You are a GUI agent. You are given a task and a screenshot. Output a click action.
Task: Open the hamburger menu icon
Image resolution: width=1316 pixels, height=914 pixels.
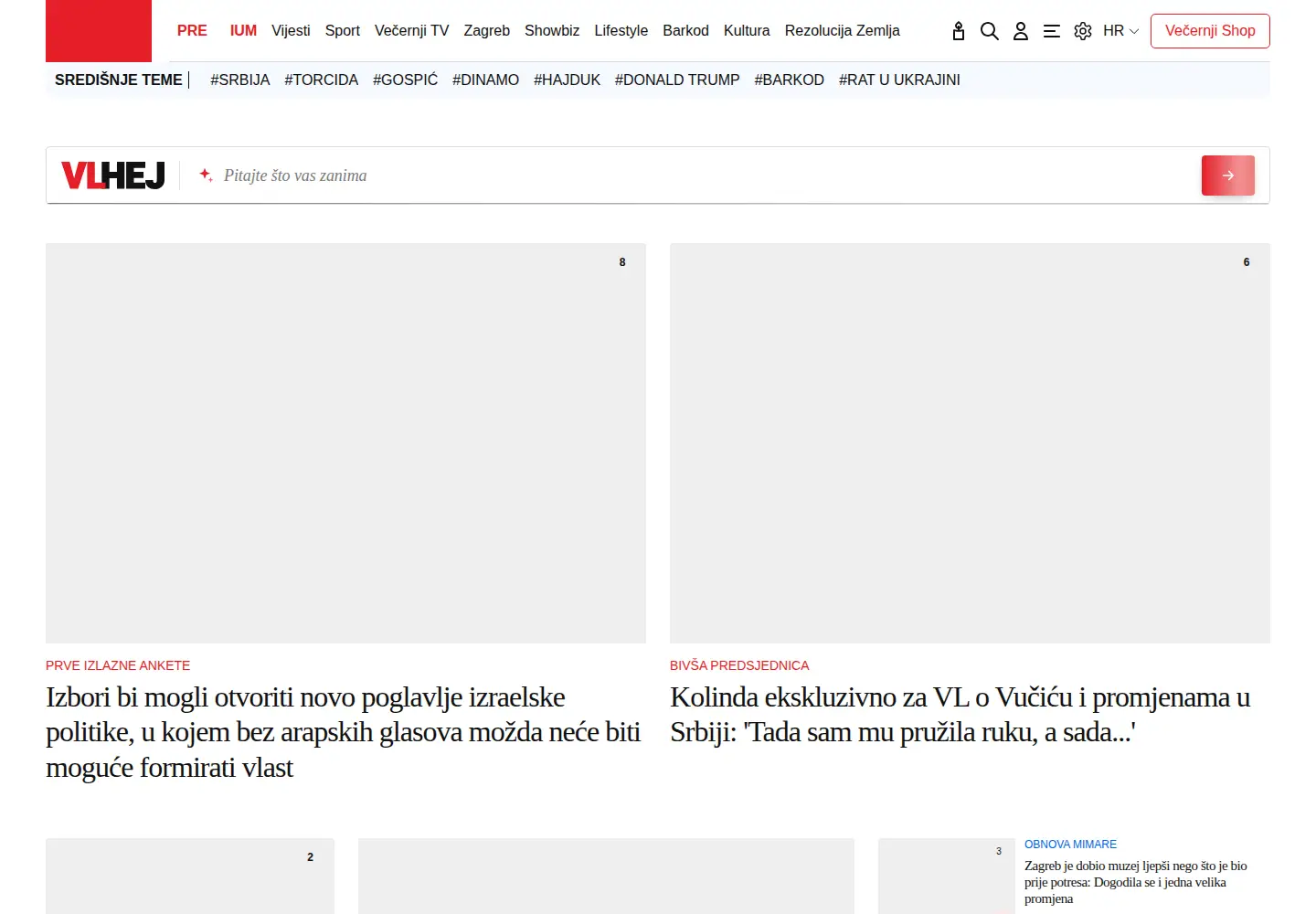(1052, 31)
